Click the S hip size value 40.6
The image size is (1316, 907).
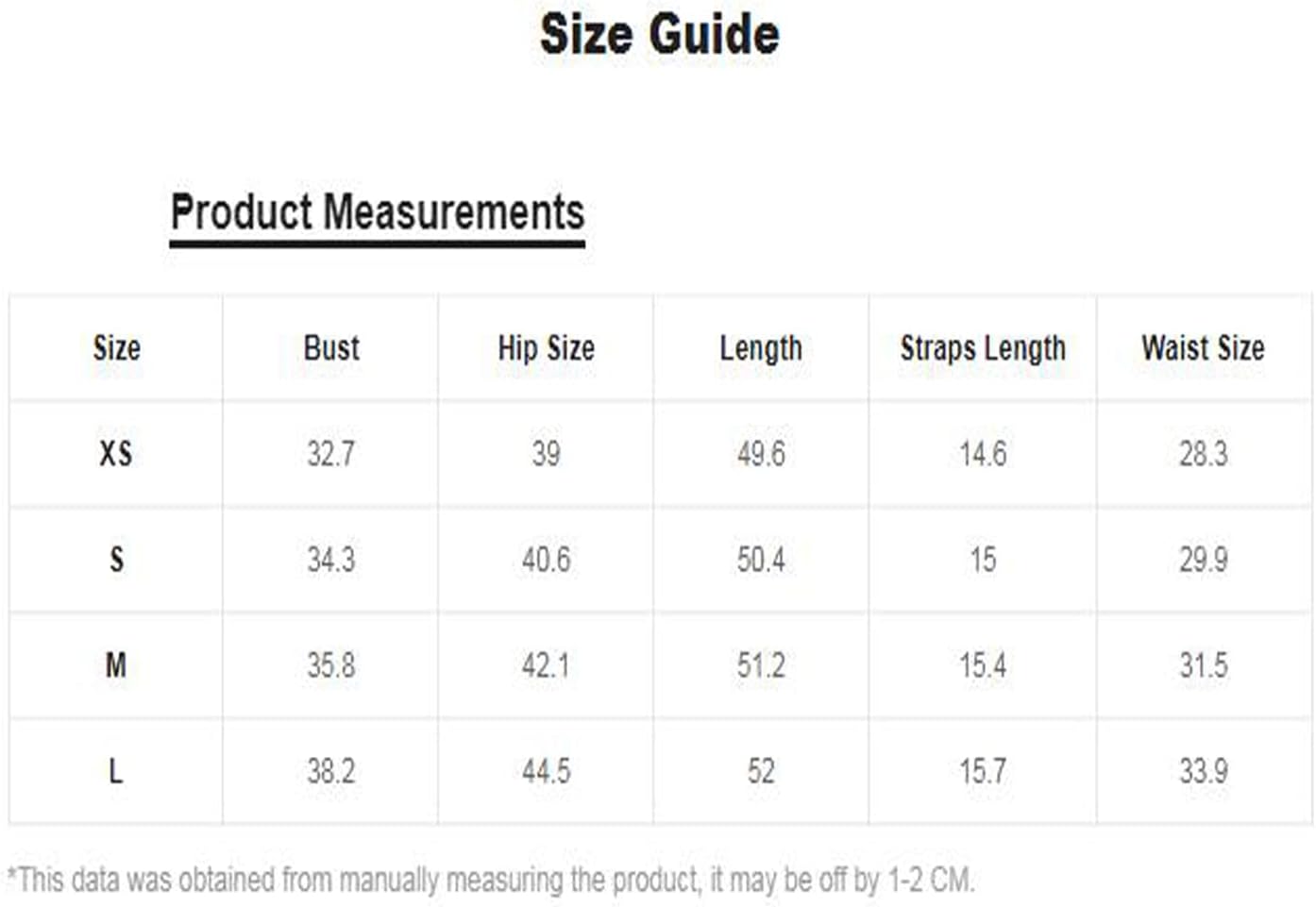[546, 560]
